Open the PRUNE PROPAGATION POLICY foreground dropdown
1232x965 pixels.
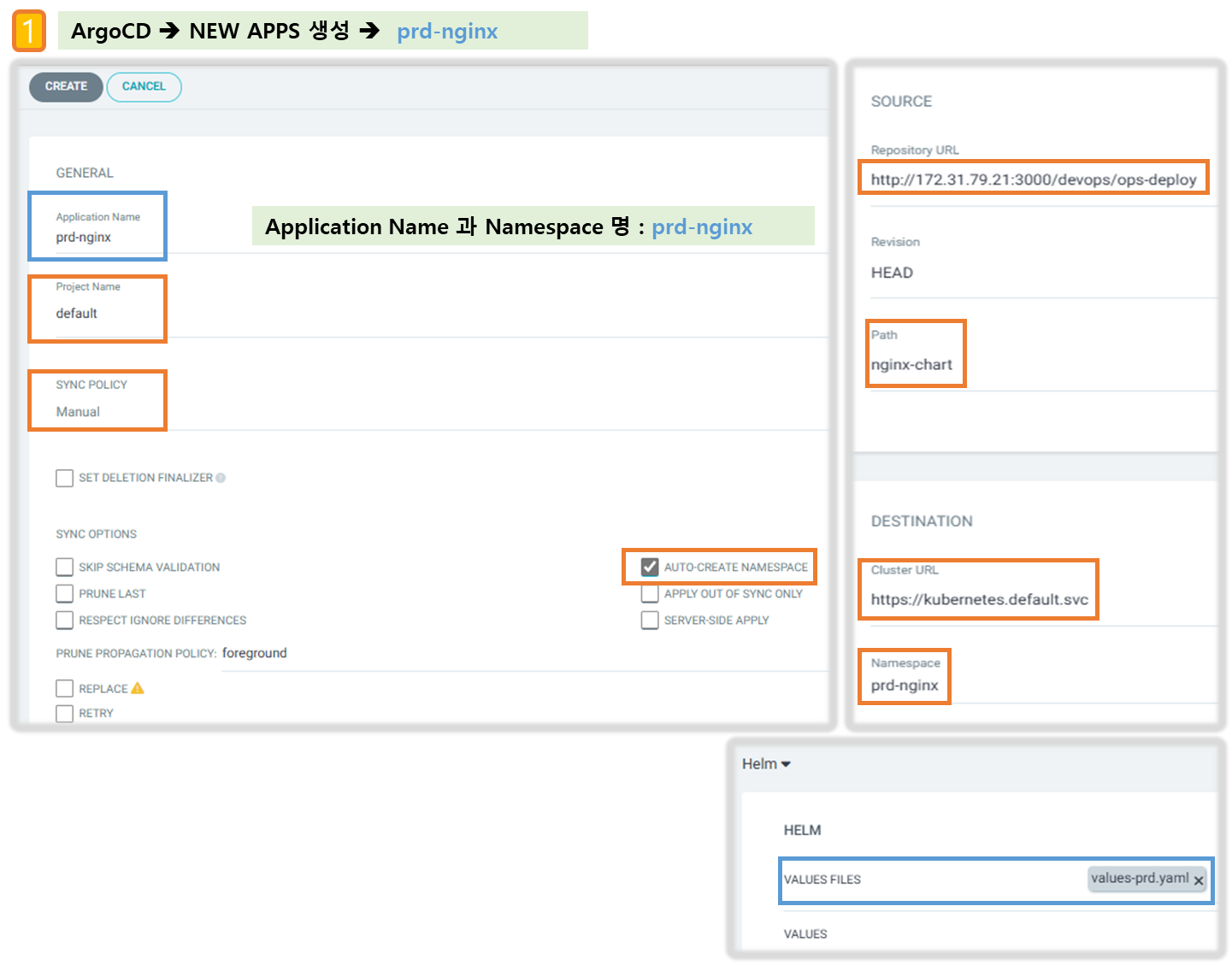pos(523,654)
